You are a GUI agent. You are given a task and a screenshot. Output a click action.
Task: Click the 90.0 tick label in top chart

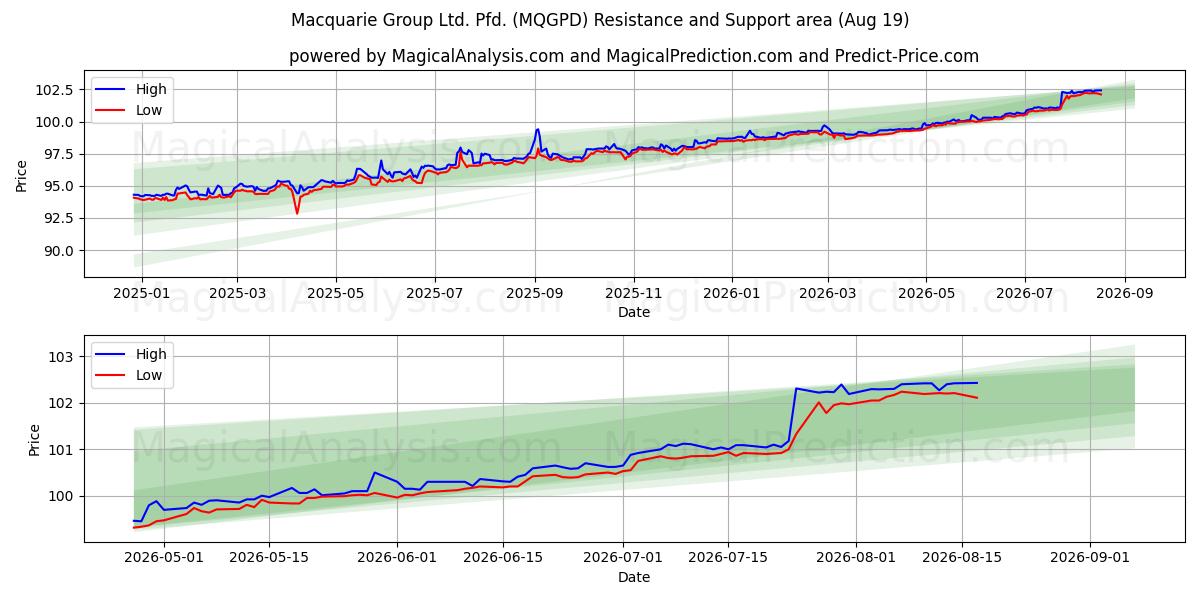pyautogui.click(x=59, y=250)
